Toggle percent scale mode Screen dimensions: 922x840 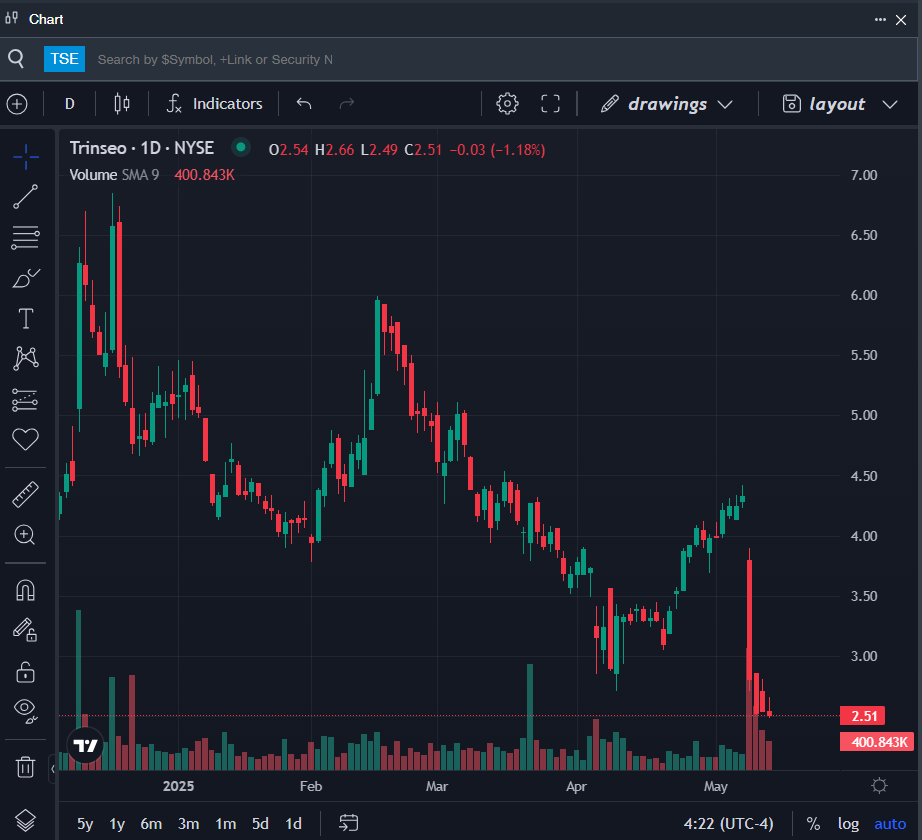coord(813,824)
